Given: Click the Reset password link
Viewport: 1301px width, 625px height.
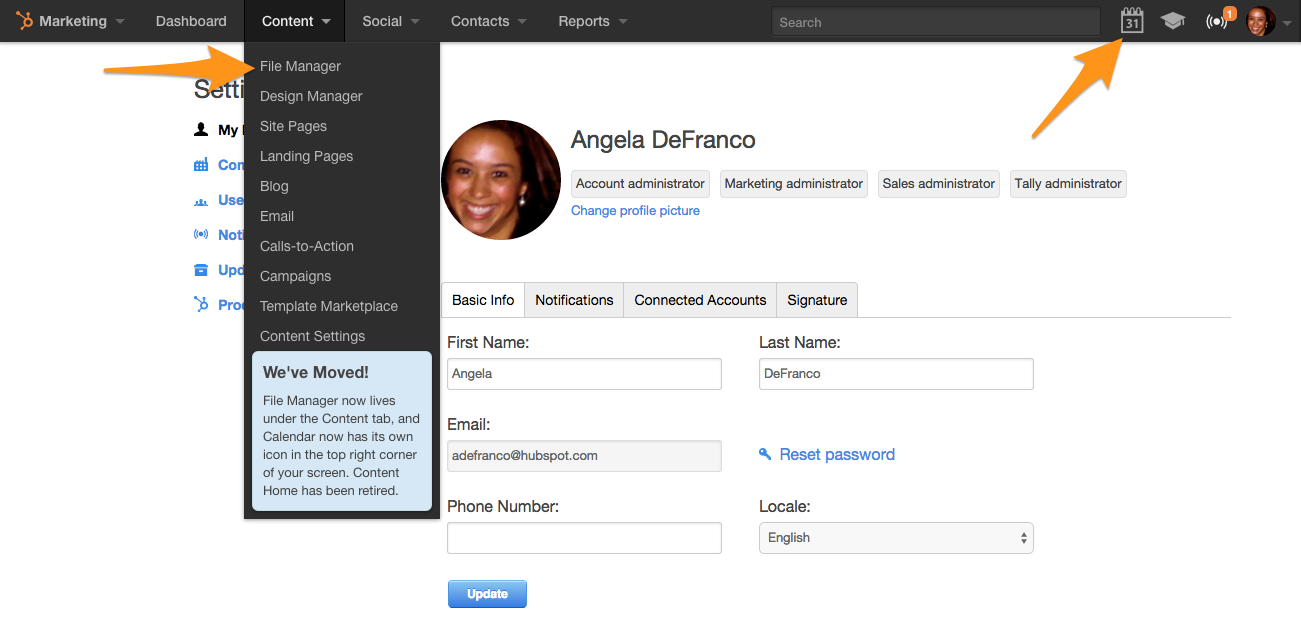Looking at the screenshot, I should click(837, 454).
